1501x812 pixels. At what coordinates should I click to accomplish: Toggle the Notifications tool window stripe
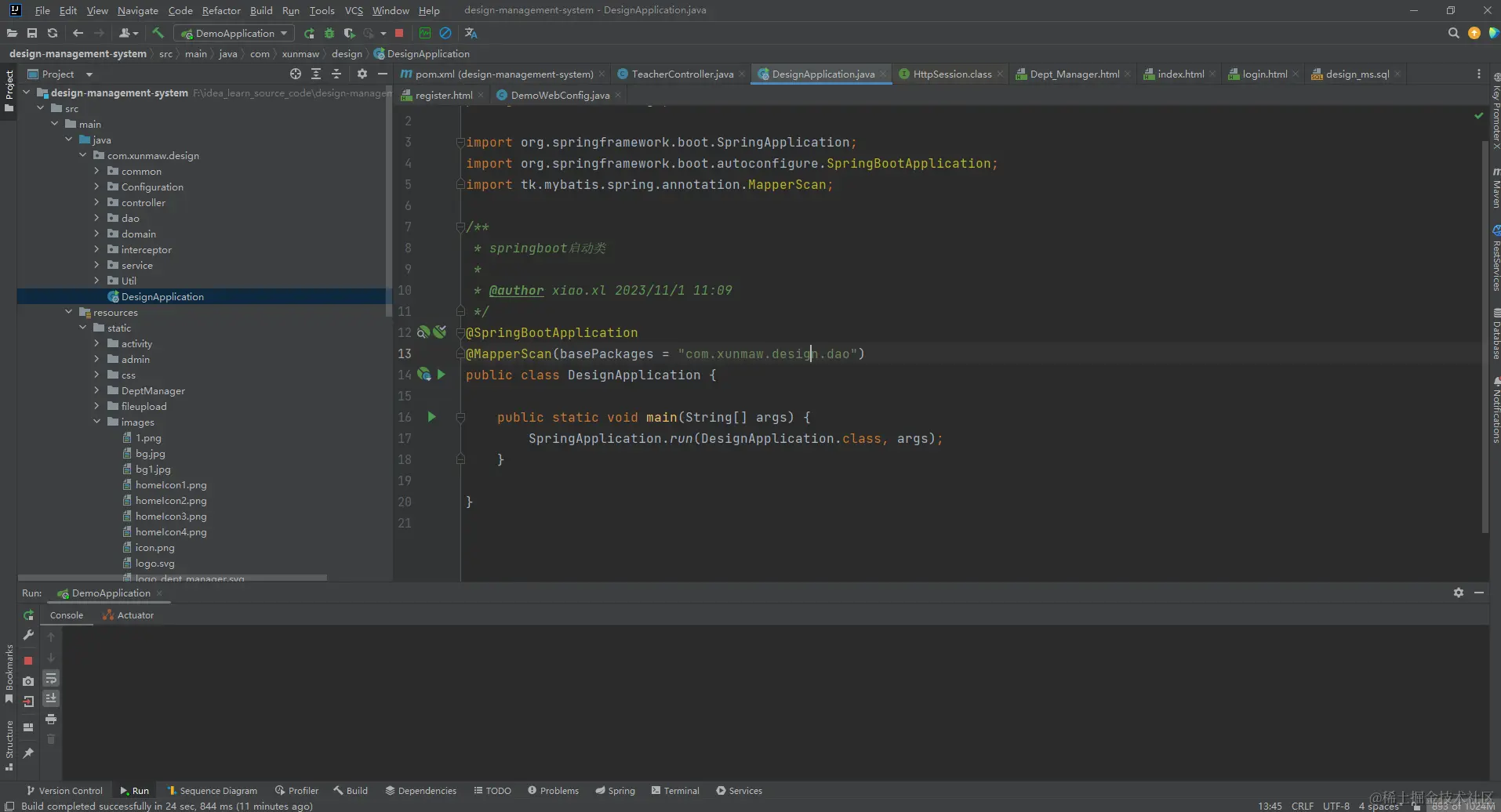coord(1495,411)
